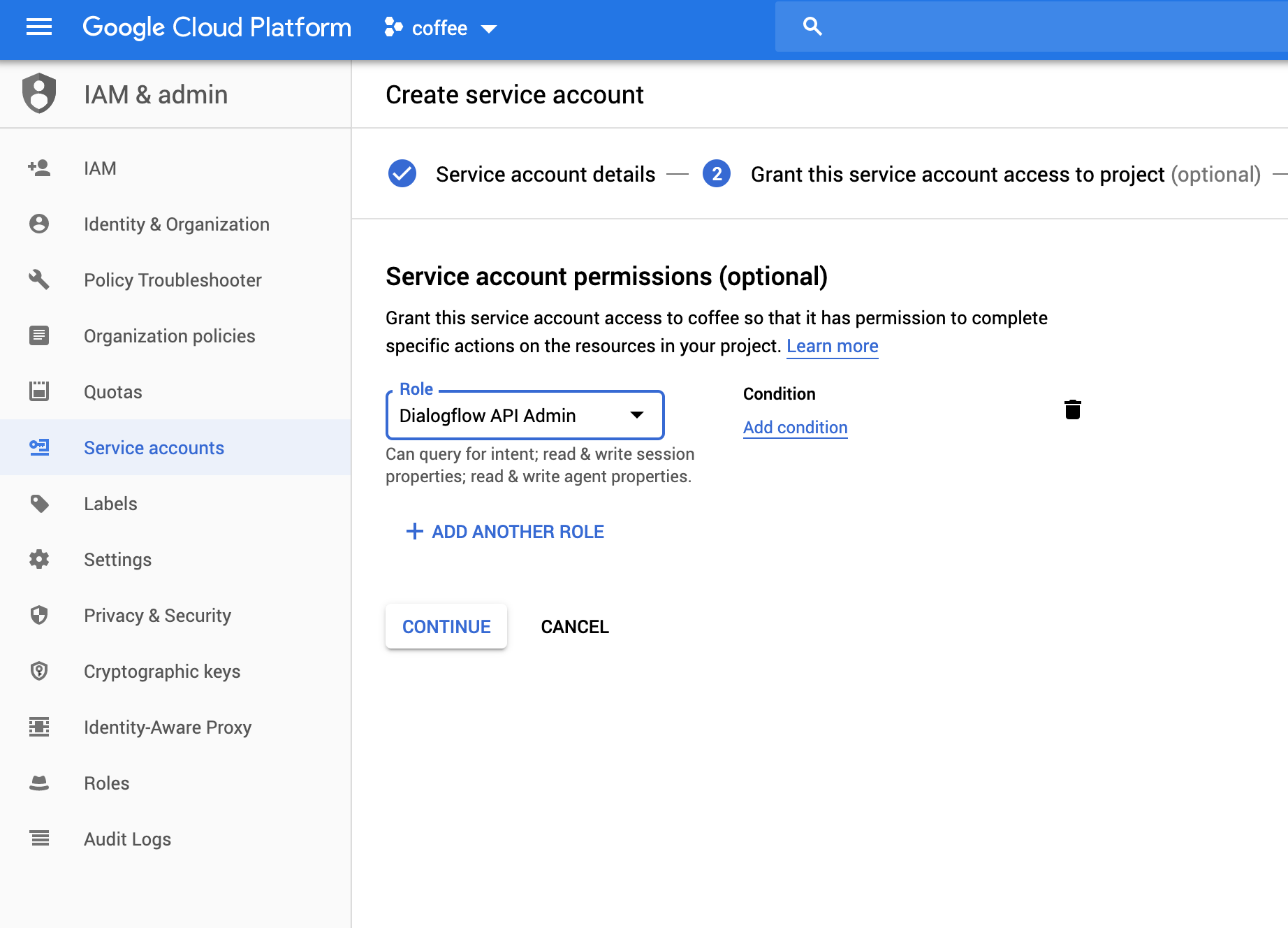Click ADD ANOTHER ROLE button
Viewport: 1288px width, 928px height.
(x=504, y=531)
